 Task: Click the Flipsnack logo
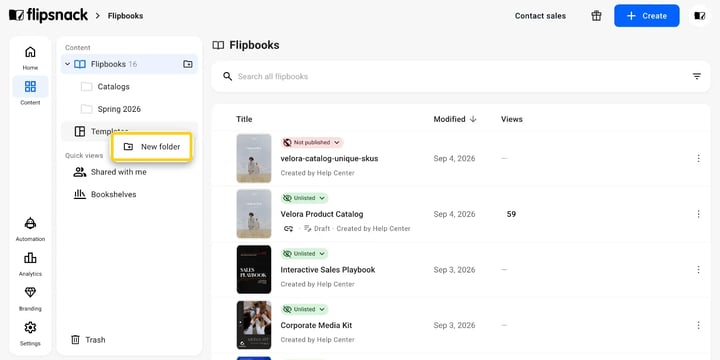(48, 15)
